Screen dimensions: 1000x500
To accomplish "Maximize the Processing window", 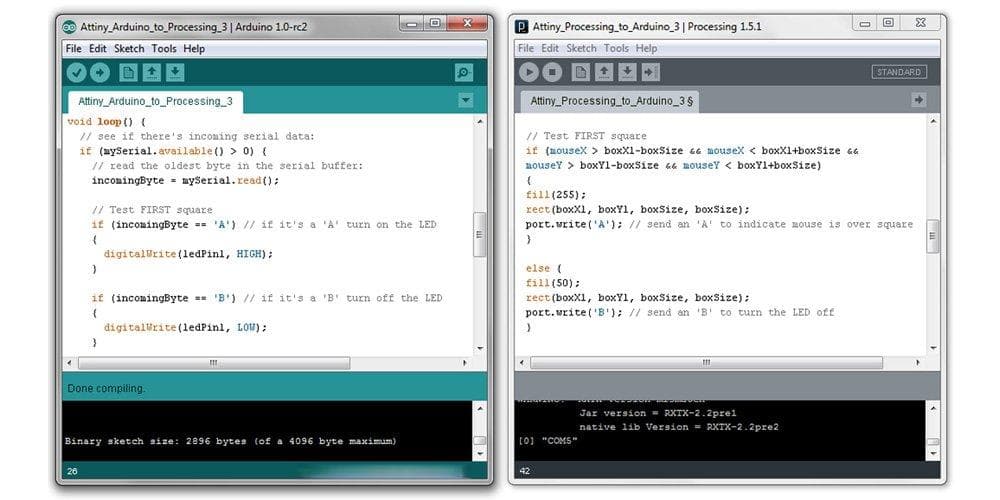I will tap(888, 22).
